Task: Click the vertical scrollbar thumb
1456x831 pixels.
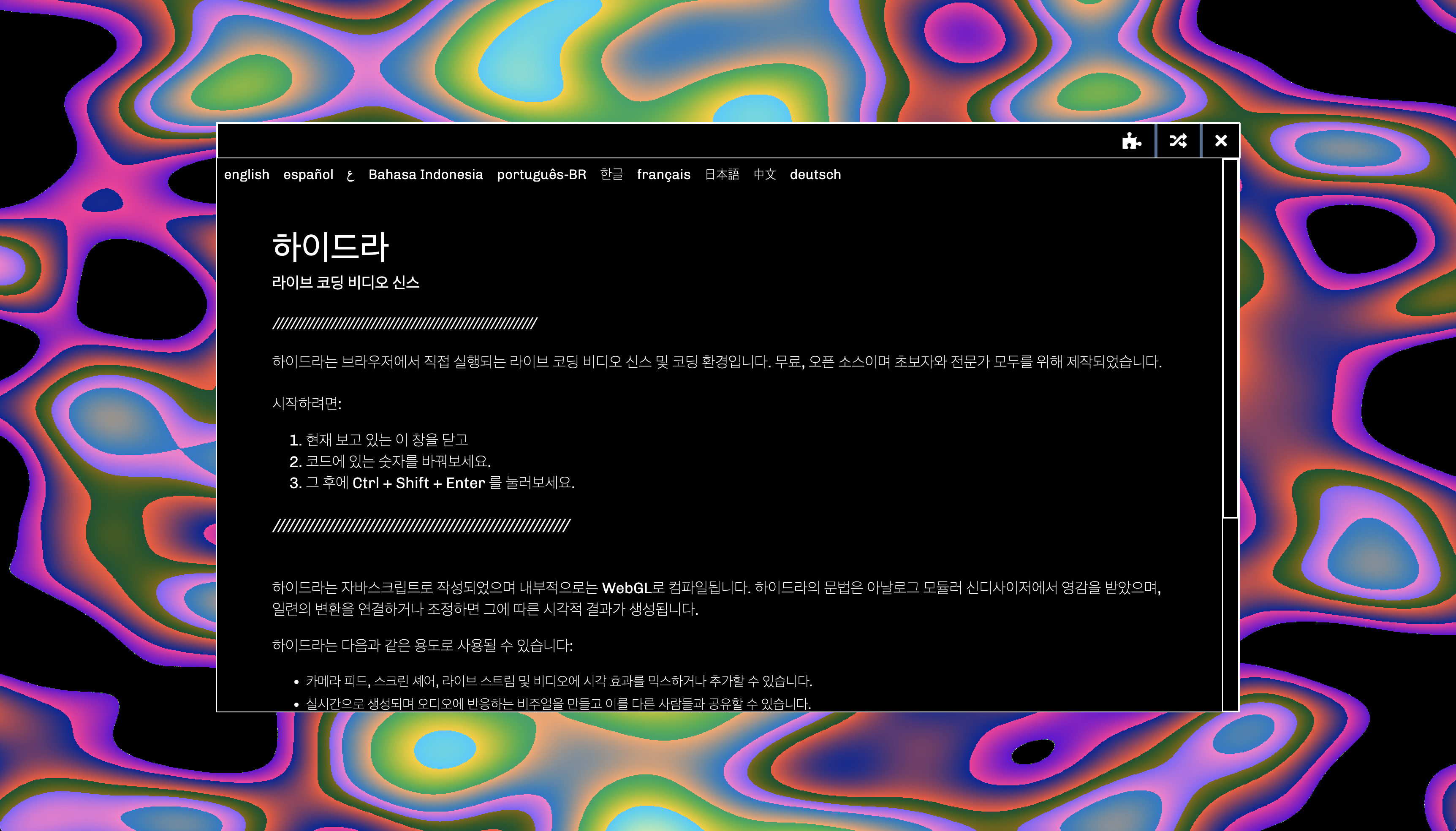Action: coord(1230,338)
